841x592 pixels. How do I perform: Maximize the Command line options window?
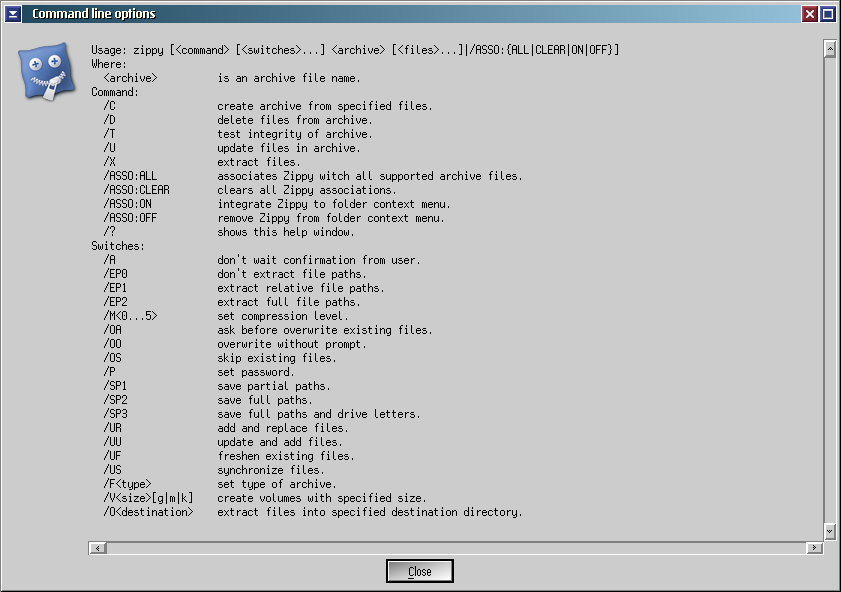pyautogui.click(x=827, y=14)
